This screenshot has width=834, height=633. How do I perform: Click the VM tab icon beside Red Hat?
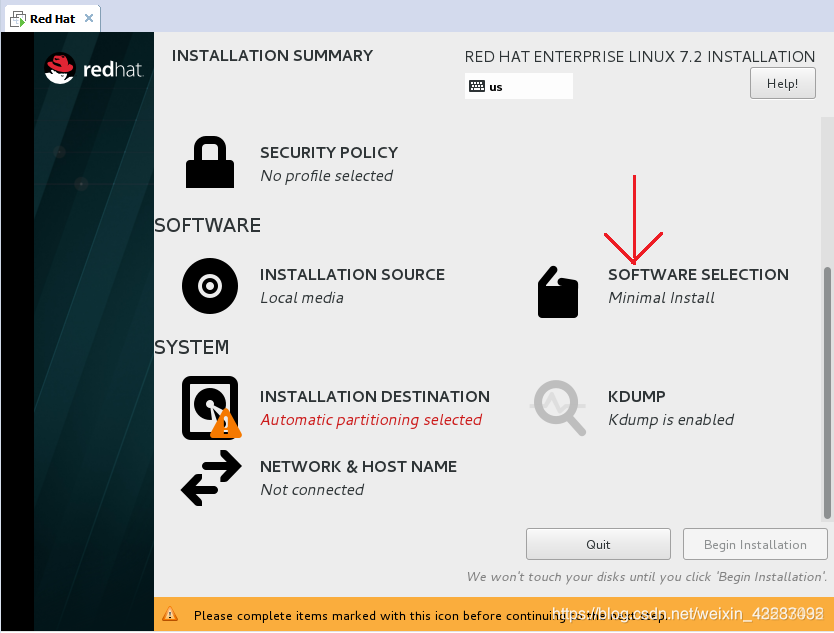pos(18,19)
